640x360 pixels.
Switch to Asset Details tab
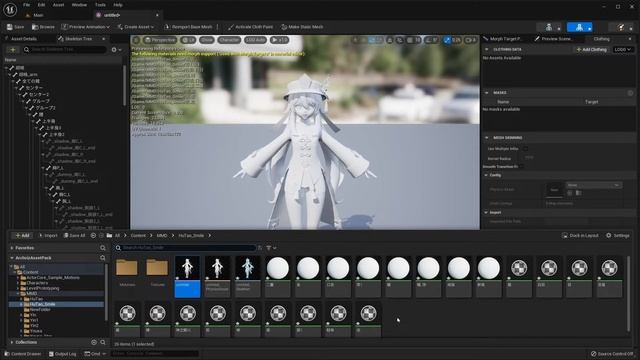coord(24,39)
